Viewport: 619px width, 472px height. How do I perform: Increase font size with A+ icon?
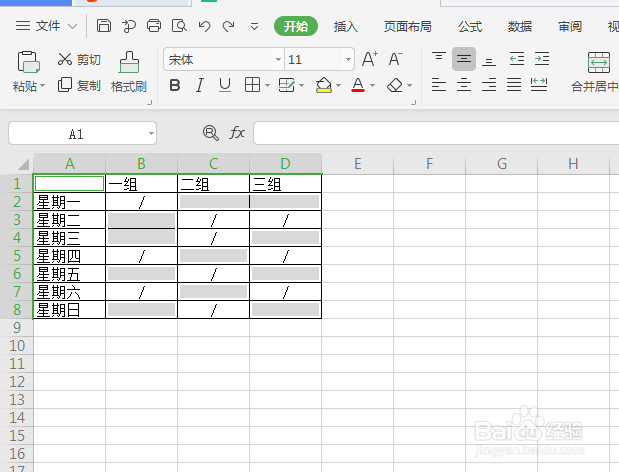point(370,59)
